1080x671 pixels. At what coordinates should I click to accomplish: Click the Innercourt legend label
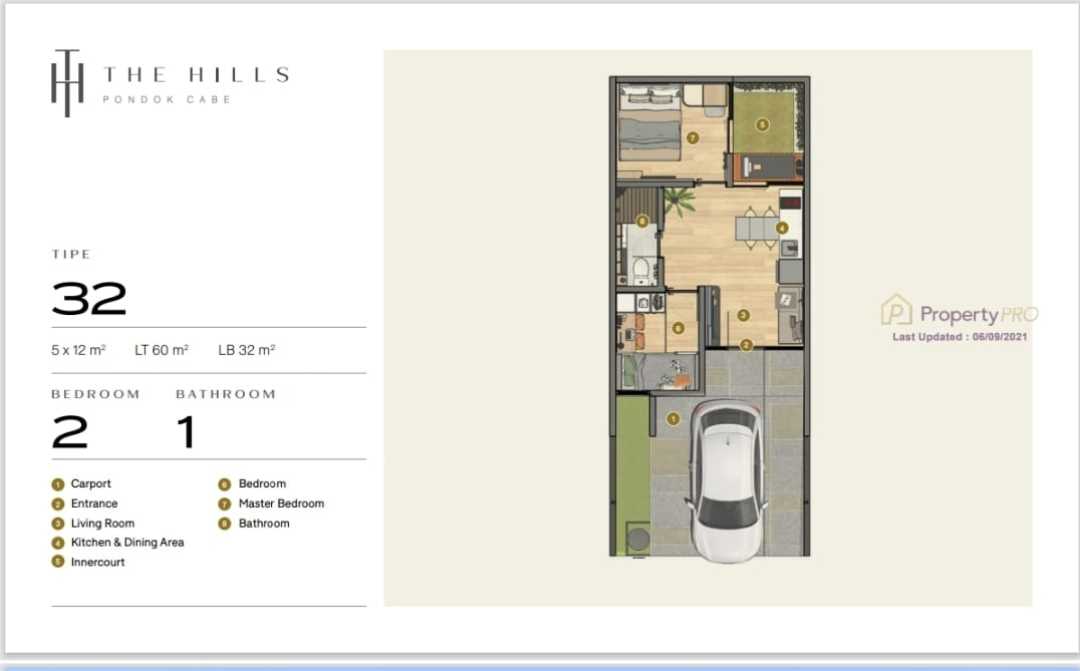point(97,562)
